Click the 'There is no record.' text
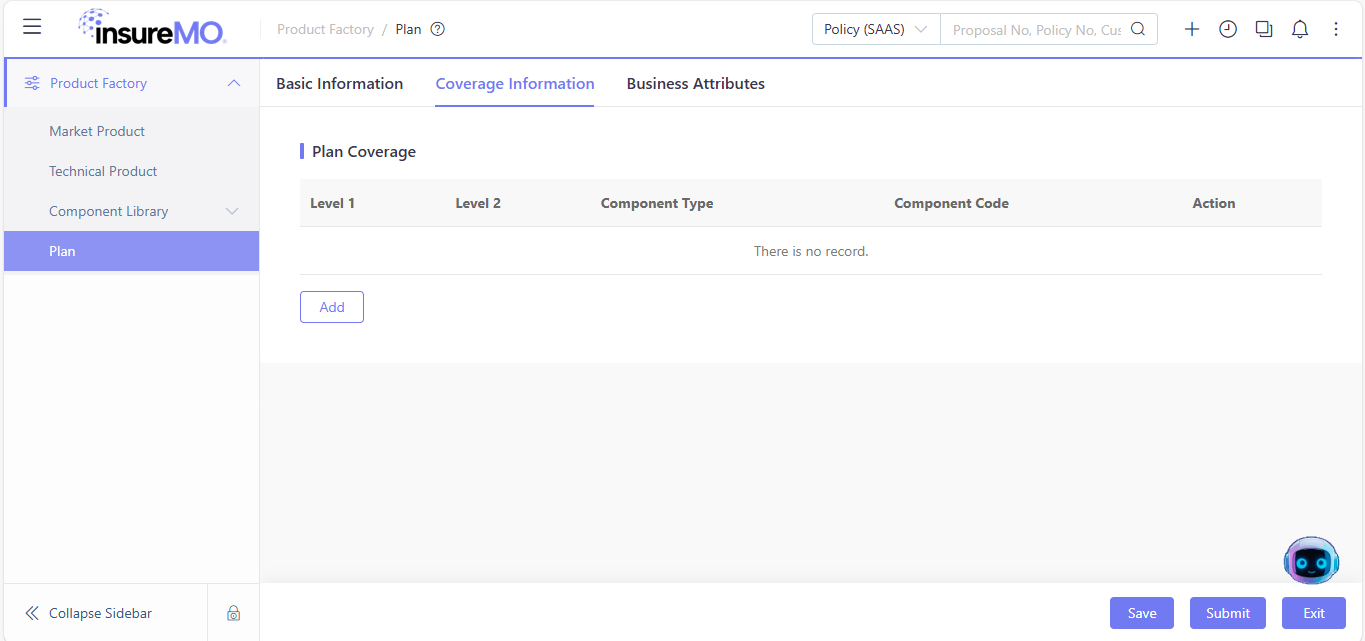This screenshot has height=641, width=1365. click(811, 251)
